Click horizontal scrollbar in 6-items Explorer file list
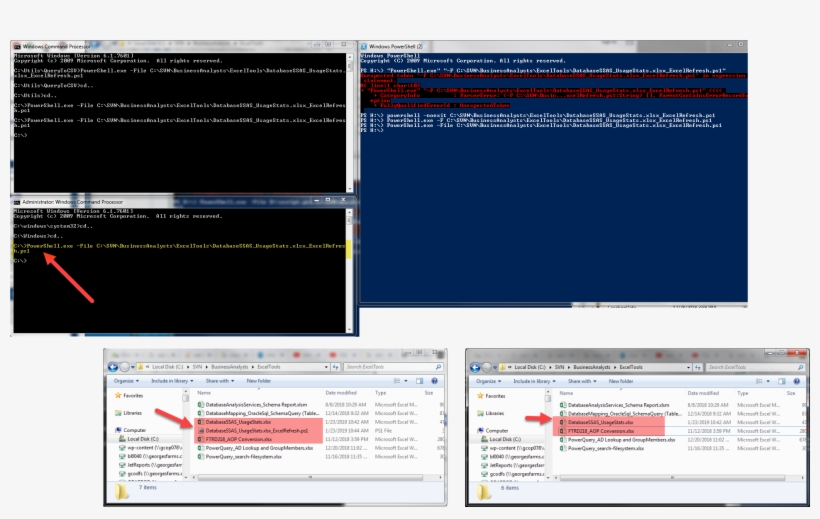The height and width of the screenshot is (519, 820). tap(672, 478)
